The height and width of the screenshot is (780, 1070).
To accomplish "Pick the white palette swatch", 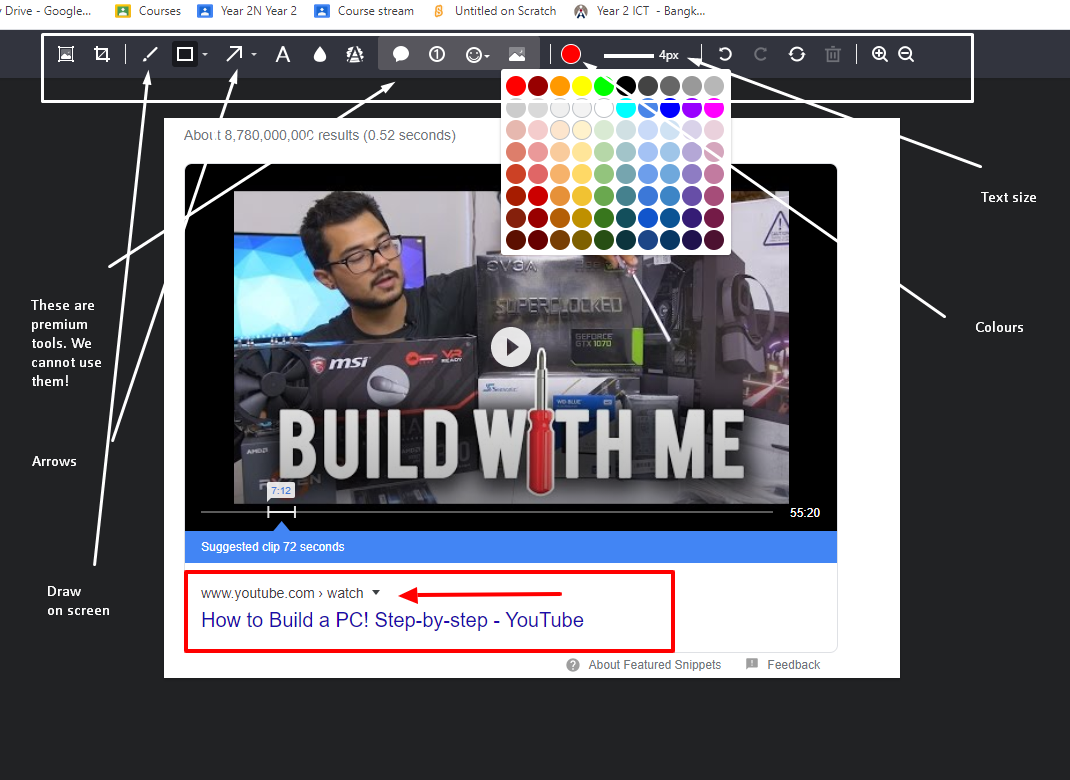I will 604,108.
